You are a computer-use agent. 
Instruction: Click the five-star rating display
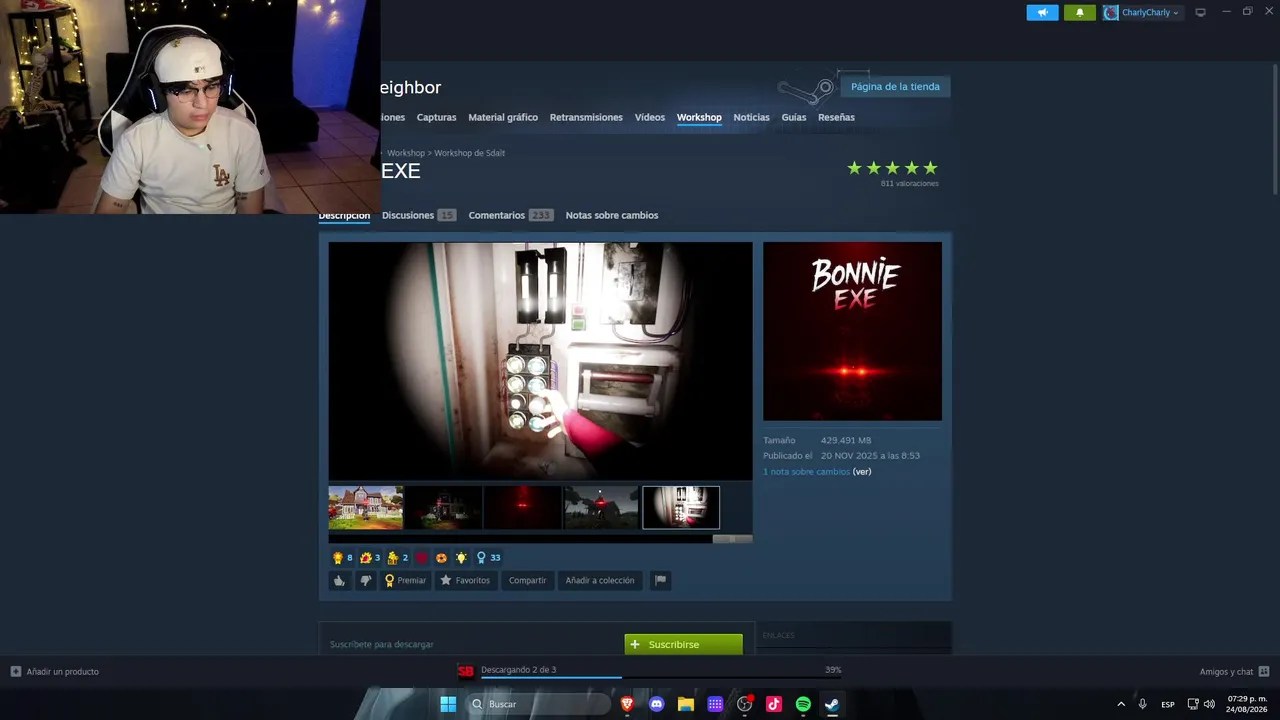[892, 168]
